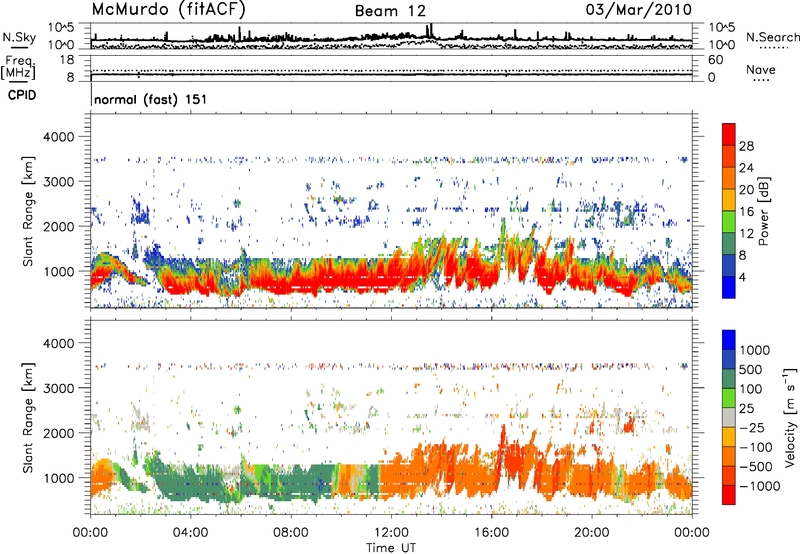Screen dimensions: 800x554
Task: Pick the red top segment of the Power colorbar
Action: (x=729, y=135)
